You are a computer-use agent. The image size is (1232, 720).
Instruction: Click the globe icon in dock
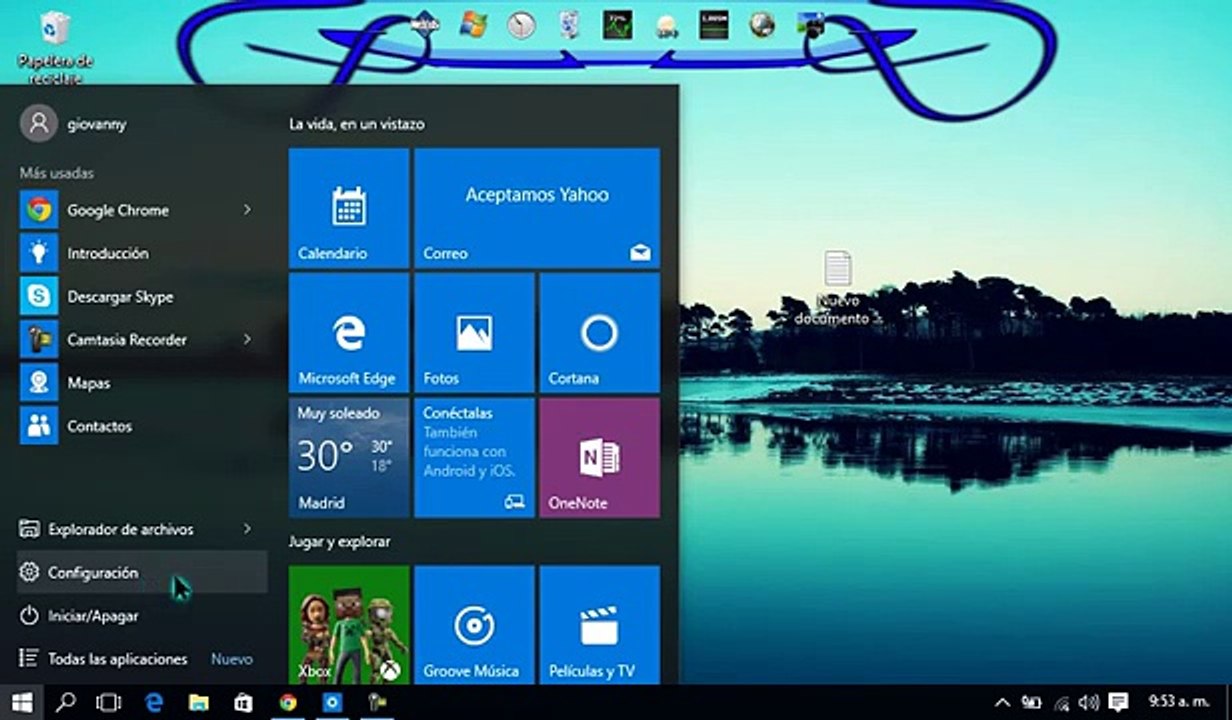click(762, 25)
